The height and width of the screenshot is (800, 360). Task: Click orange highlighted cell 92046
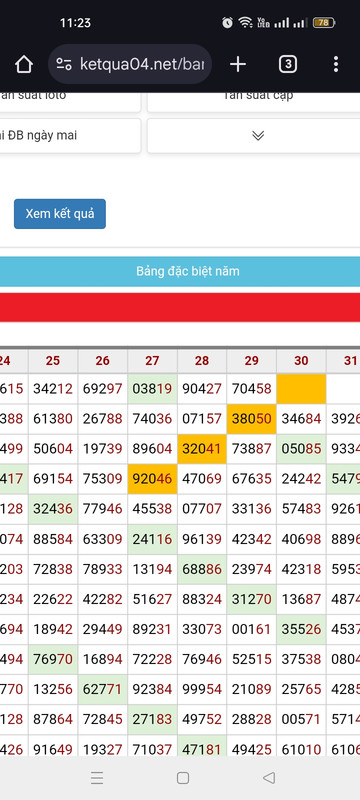point(152,479)
